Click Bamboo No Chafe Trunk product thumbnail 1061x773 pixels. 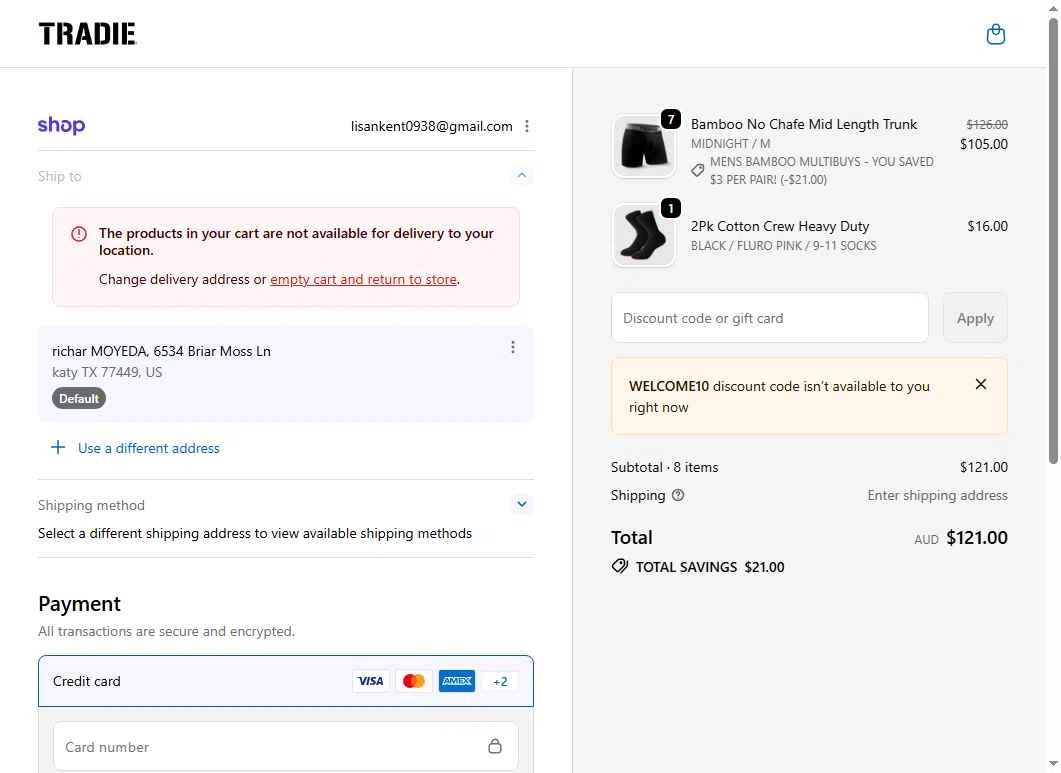coord(644,146)
